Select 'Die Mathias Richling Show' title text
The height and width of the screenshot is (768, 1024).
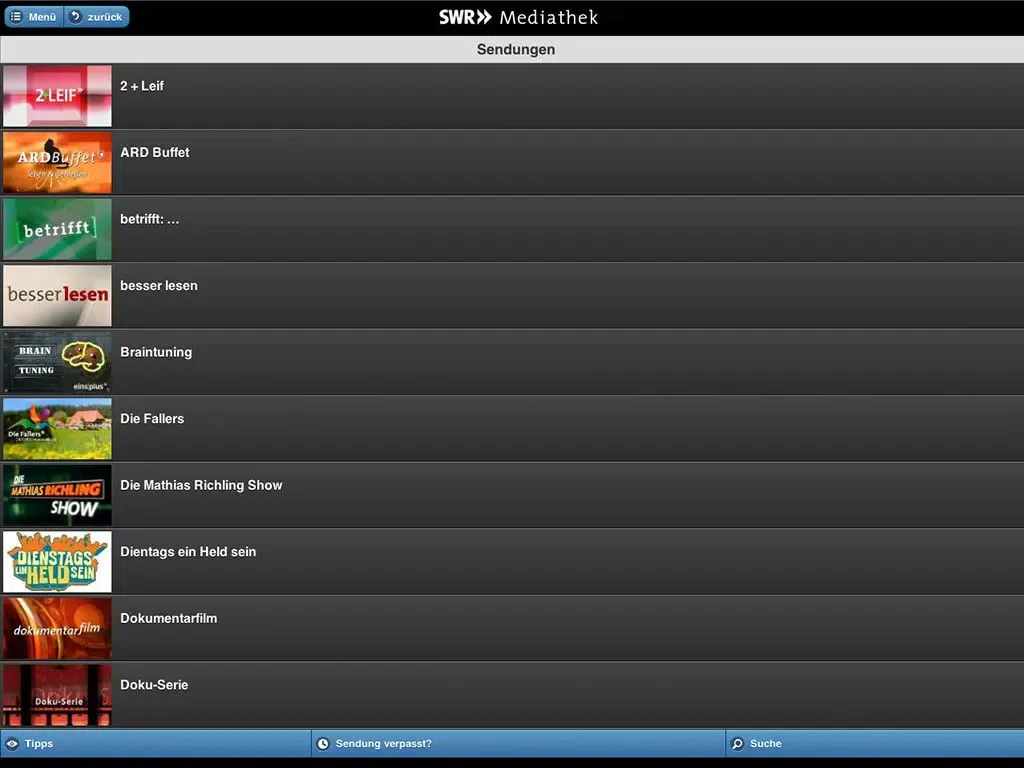pyautogui.click(x=201, y=485)
